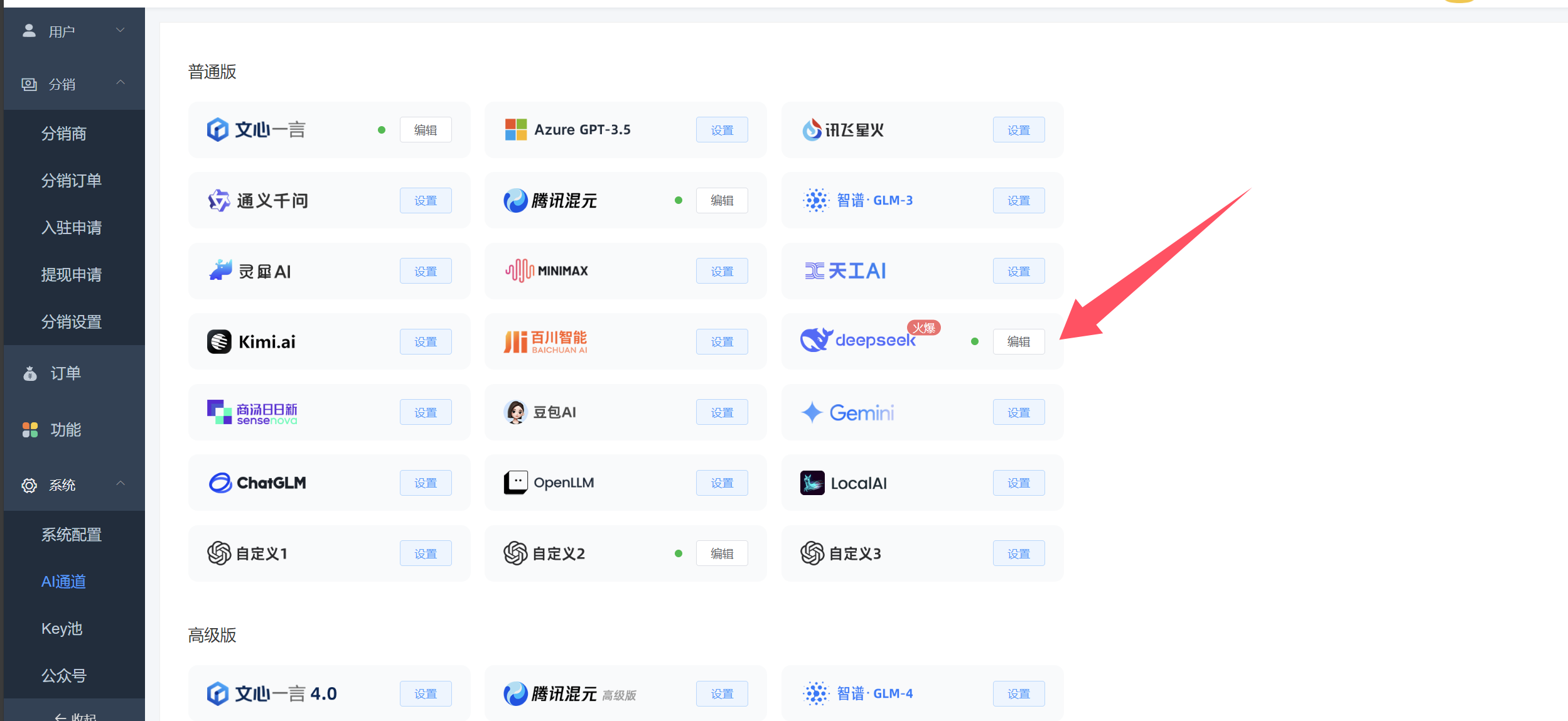Click 设置 for 百川智能
This screenshot has width=1568, height=721.
click(722, 341)
